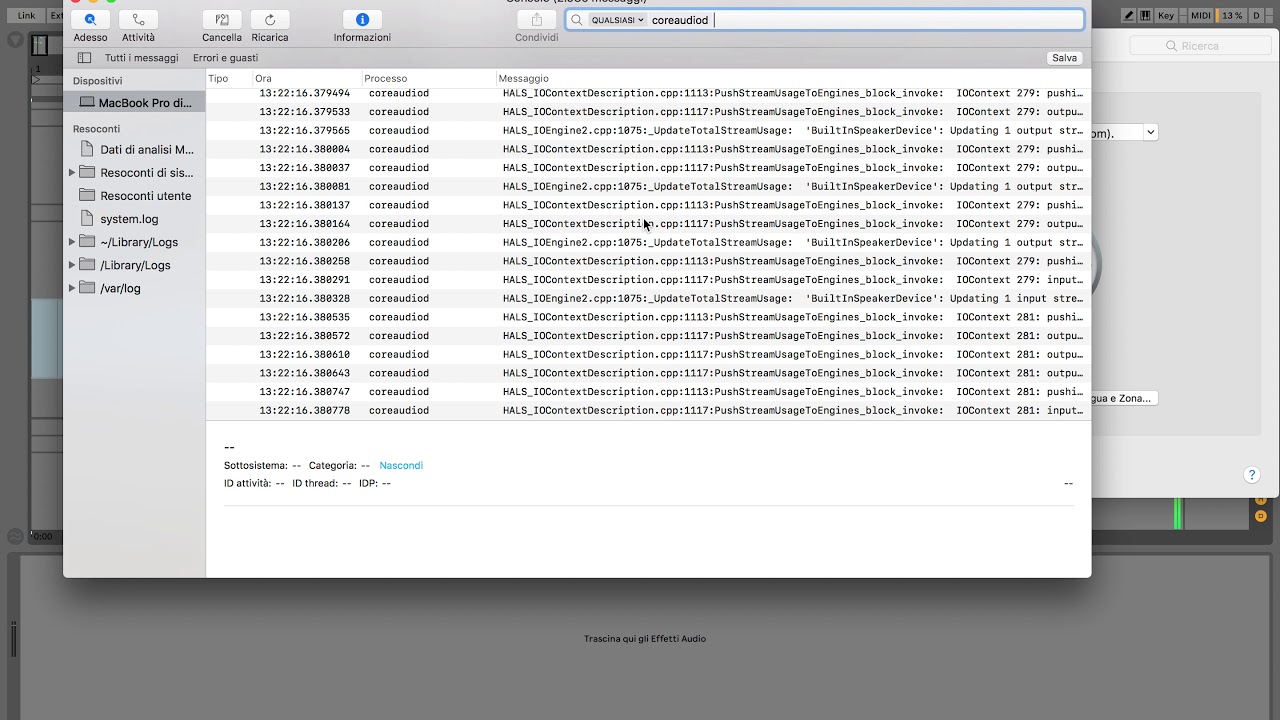Click the system.log file icon
The height and width of the screenshot is (720, 1280).
point(87,219)
